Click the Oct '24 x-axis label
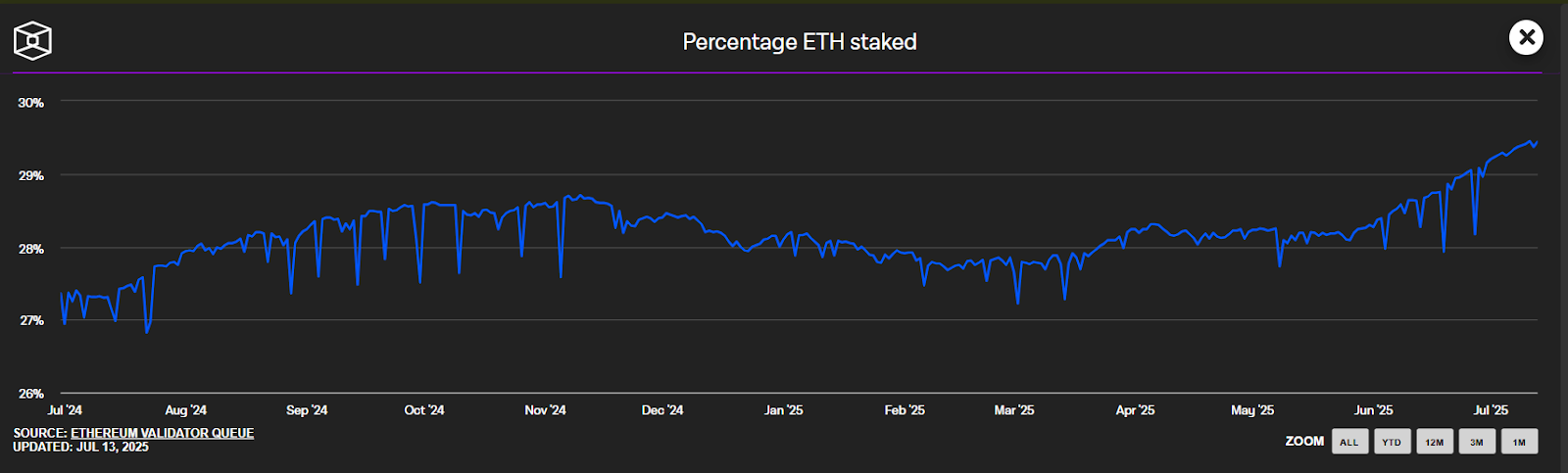Viewport: 1568px width, 473px height. point(424,410)
